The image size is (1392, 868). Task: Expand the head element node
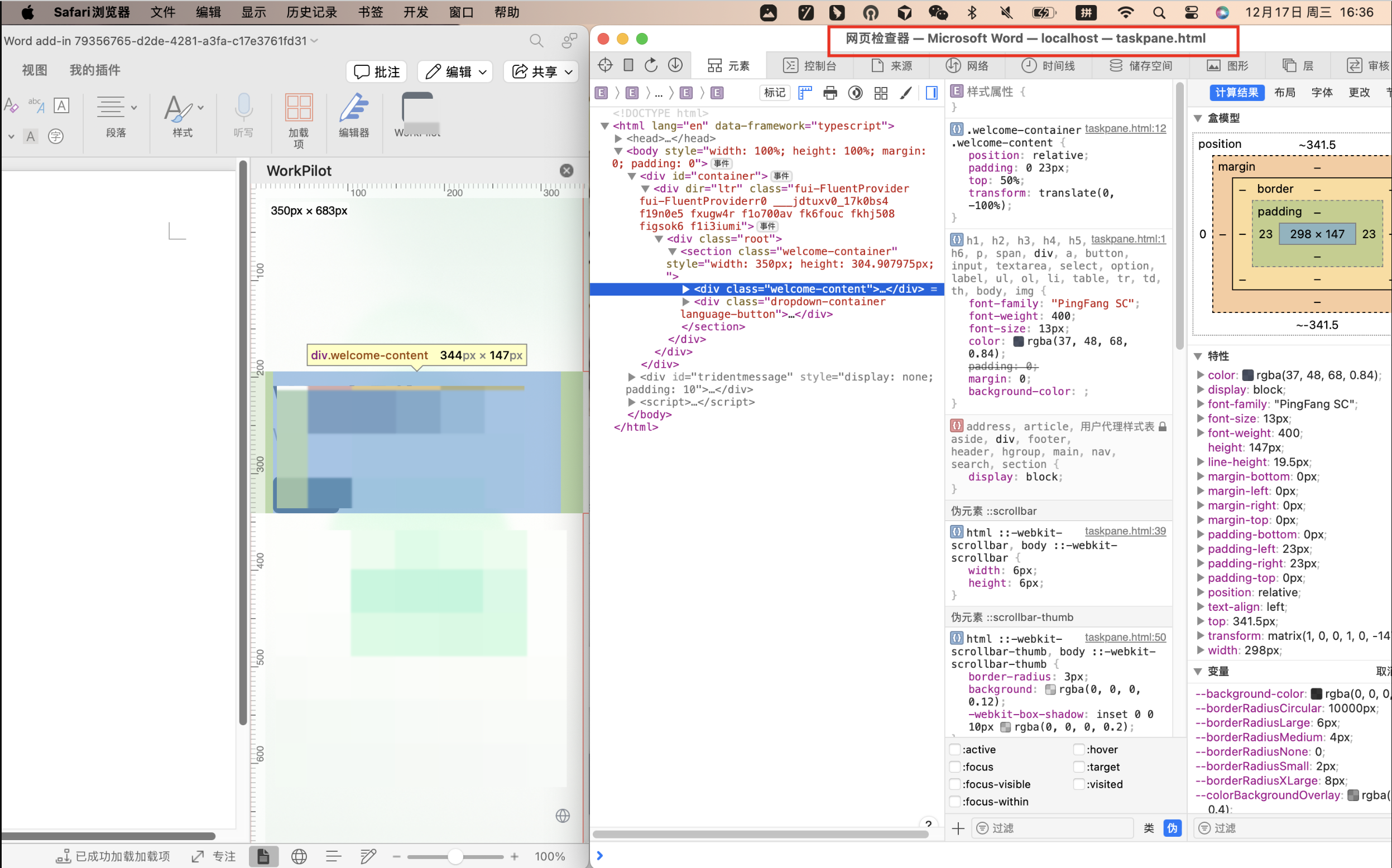pos(618,138)
